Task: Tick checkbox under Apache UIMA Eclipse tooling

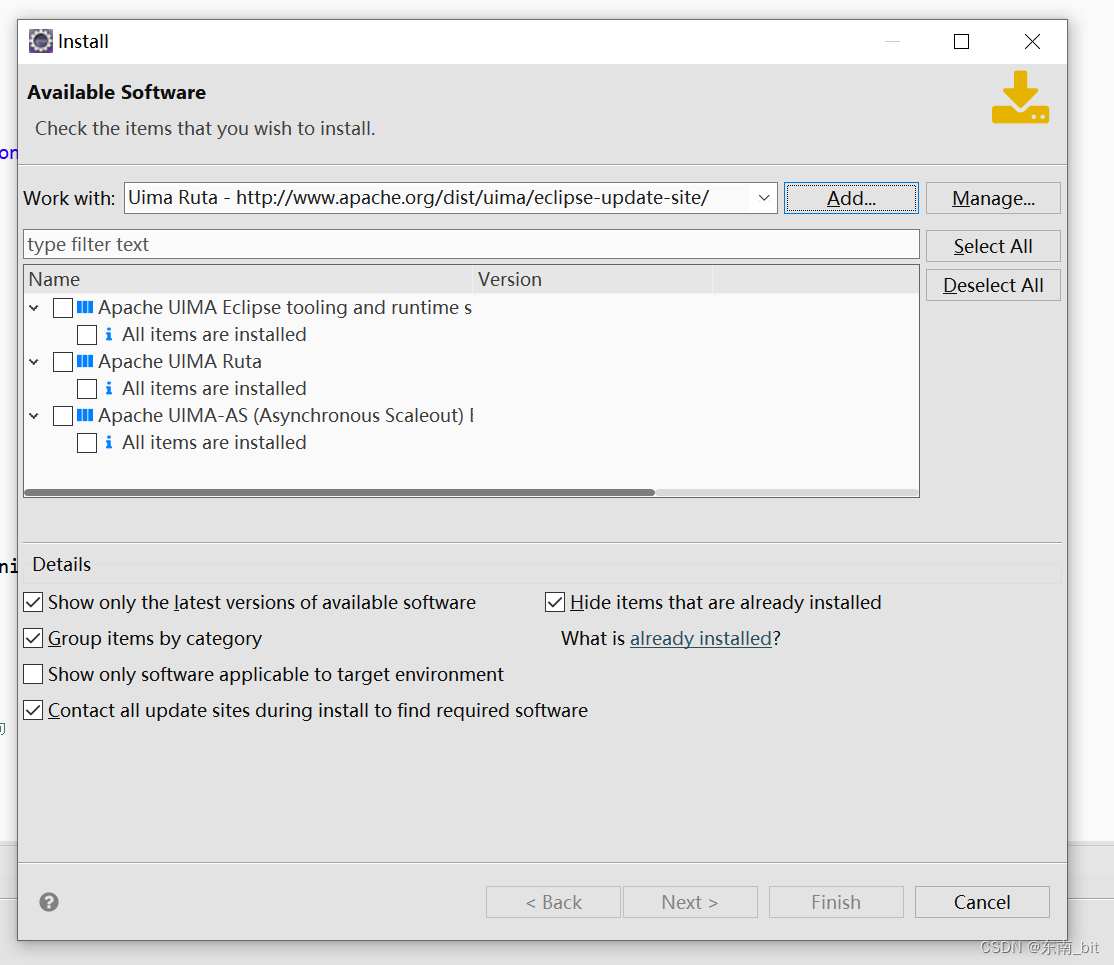Action: tap(87, 335)
